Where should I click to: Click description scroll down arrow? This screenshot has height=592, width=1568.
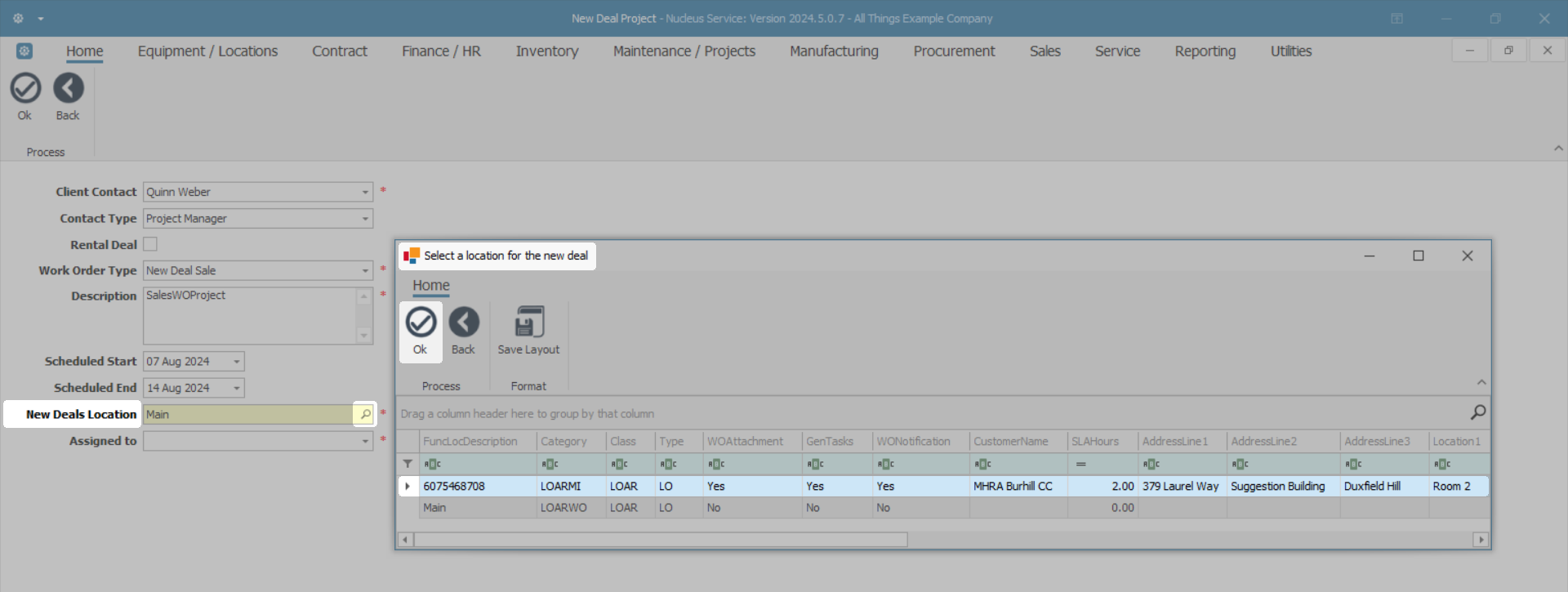point(364,336)
